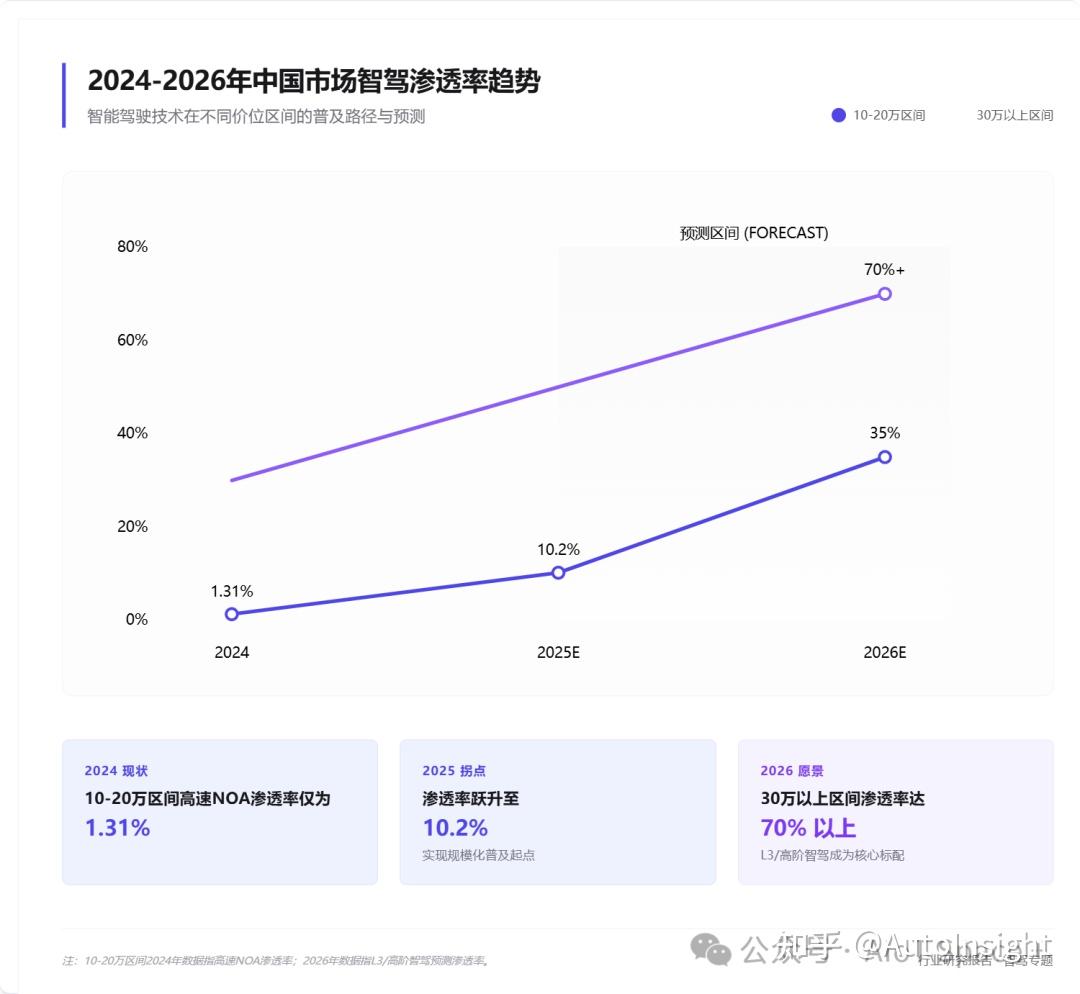The width and height of the screenshot is (1080, 994).
Task: Click the 2024 x-axis label
Action: tap(231, 652)
